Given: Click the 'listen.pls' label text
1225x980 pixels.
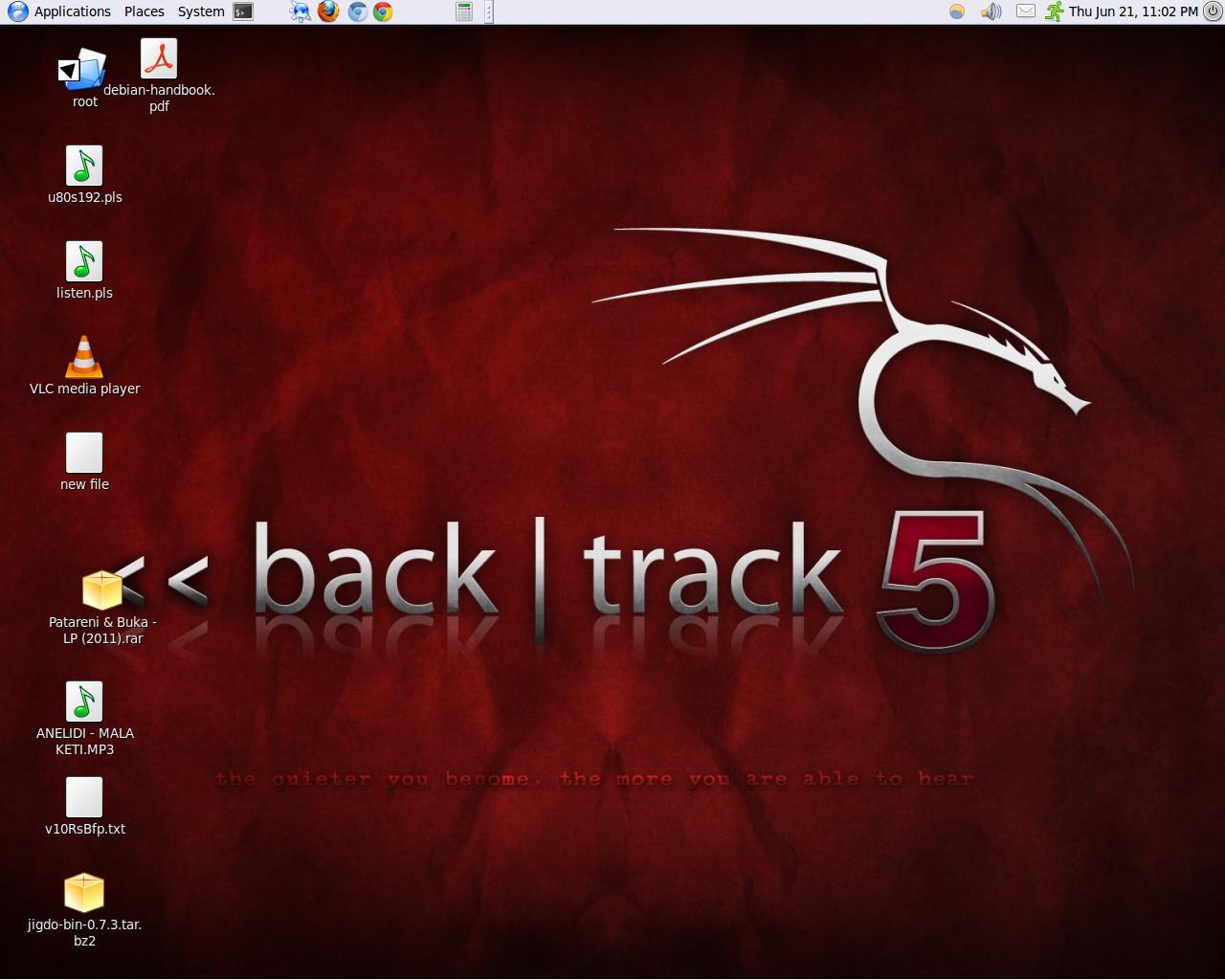Looking at the screenshot, I should tap(84, 293).
